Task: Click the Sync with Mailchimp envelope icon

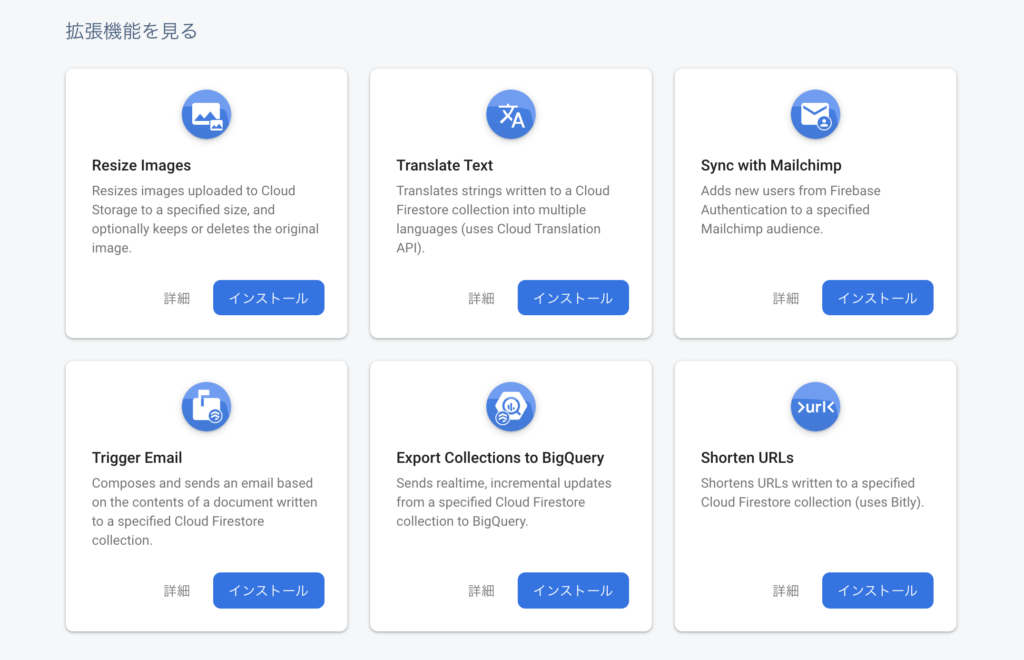Action: click(815, 115)
